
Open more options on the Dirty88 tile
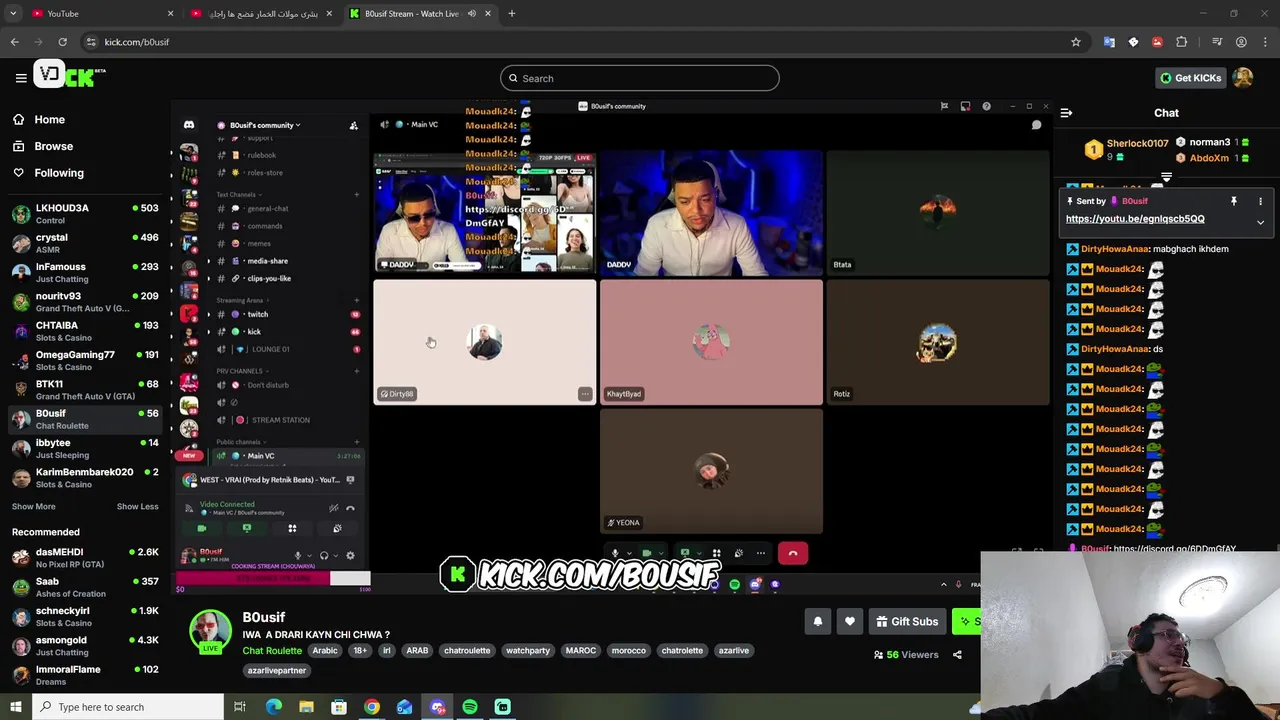pos(585,394)
